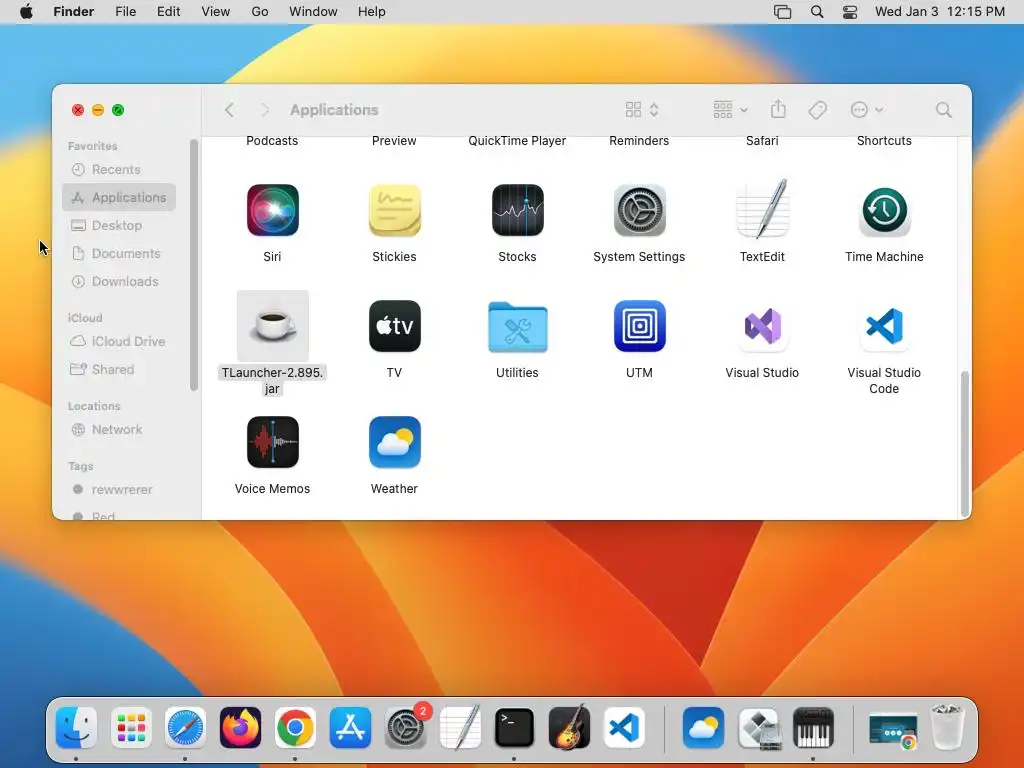The image size is (1024, 768).
Task: Click the Edit Tags toolbar button
Action: (817, 110)
